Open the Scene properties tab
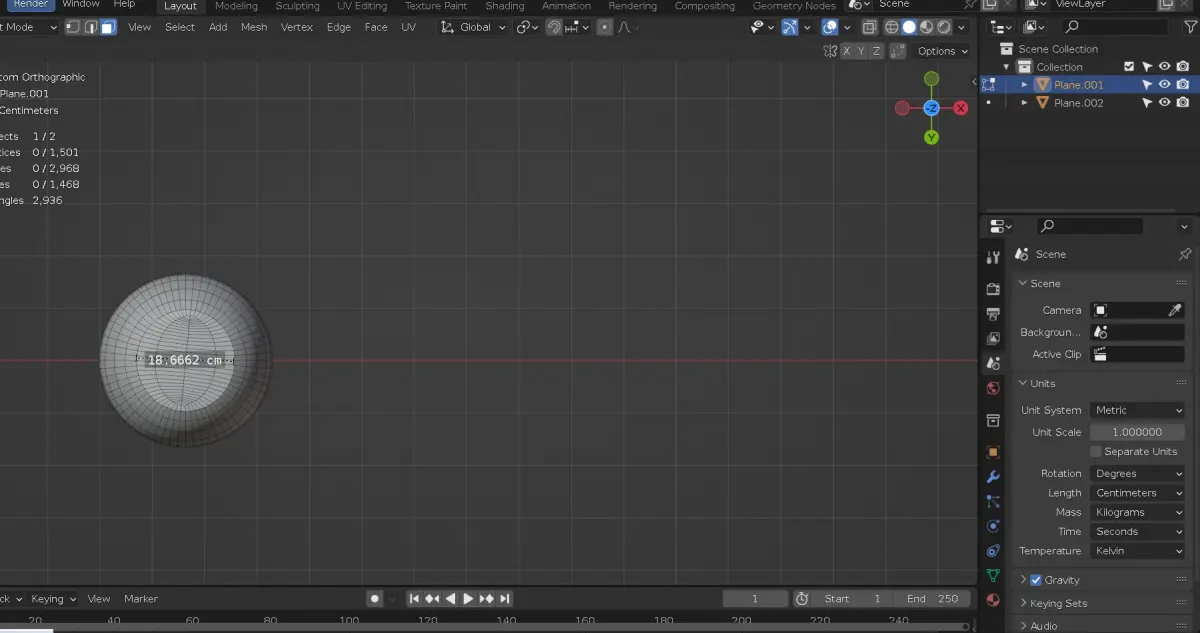This screenshot has width=1200, height=633. click(x=993, y=363)
